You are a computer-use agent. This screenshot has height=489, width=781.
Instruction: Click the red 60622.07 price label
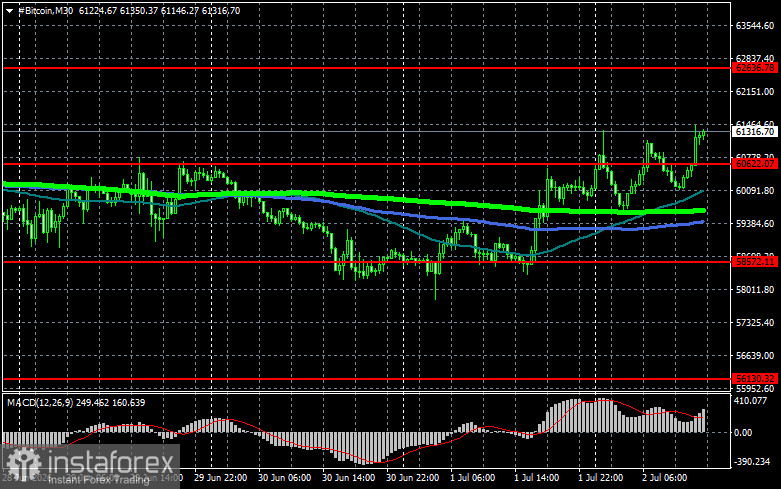[755, 163]
